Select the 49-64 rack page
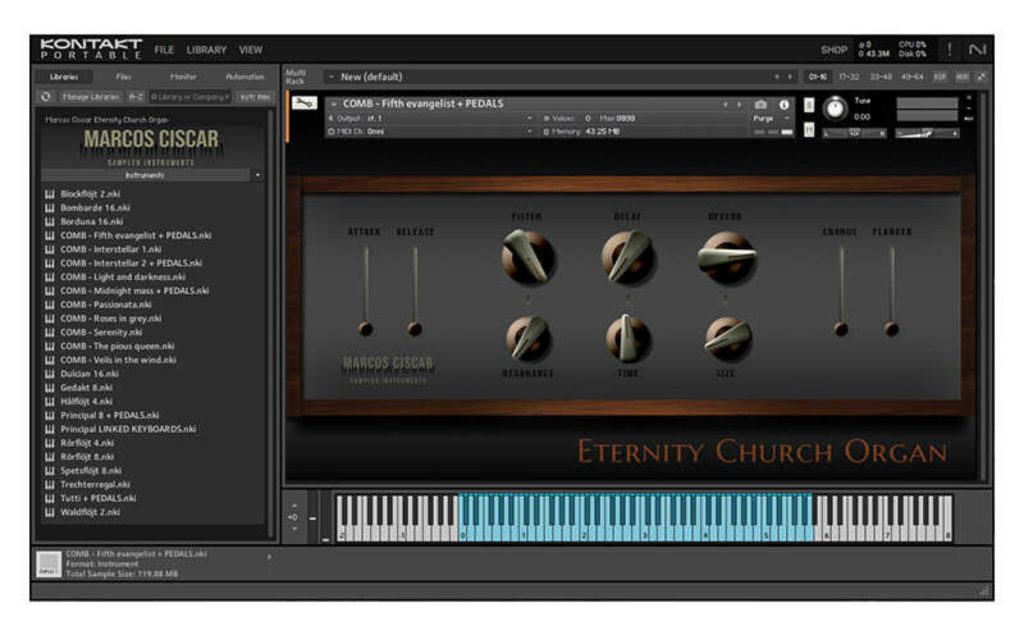Screen dimensions: 1024x633 click(x=912, y=77)
